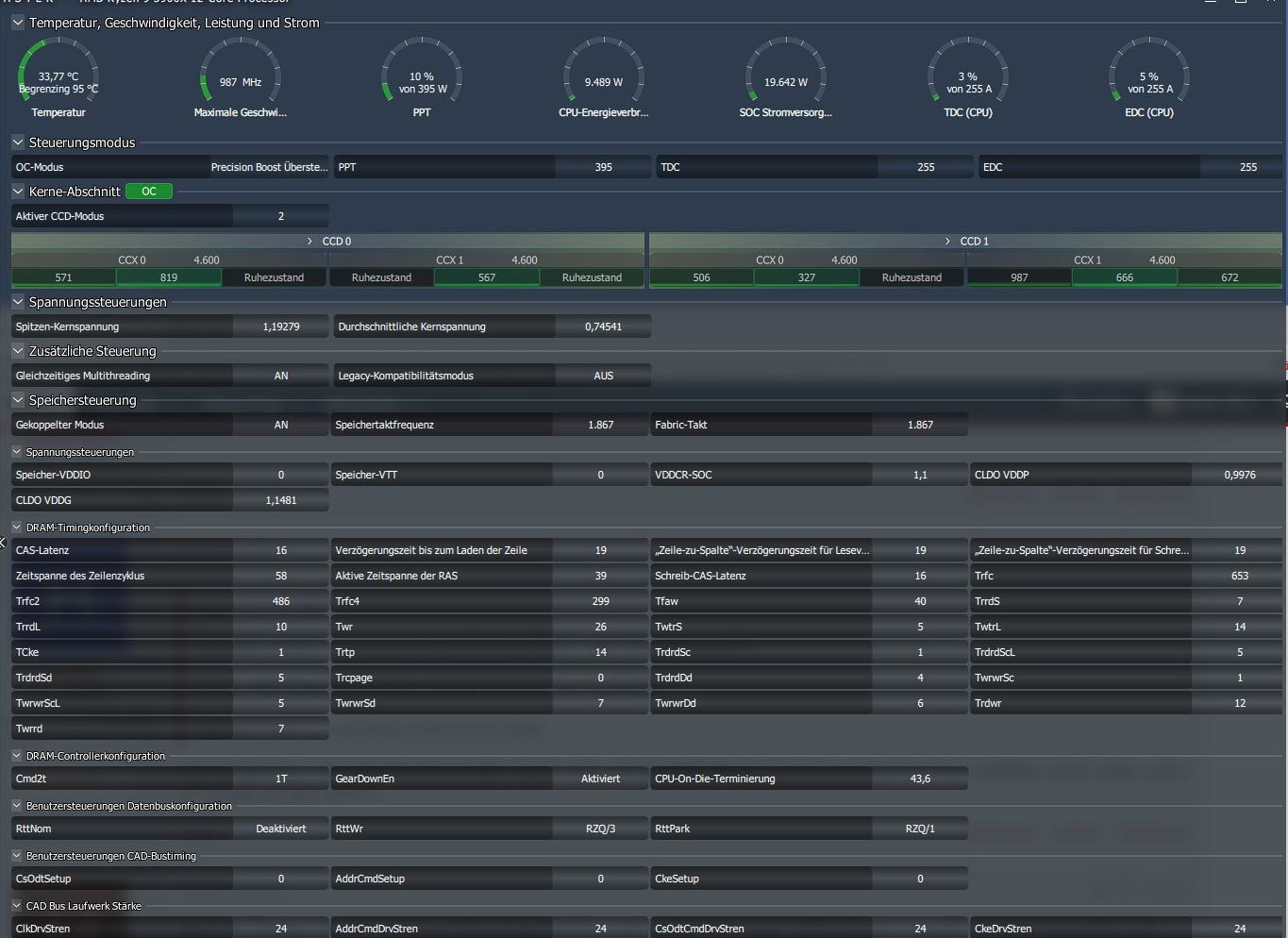Screen dimensions: 1288x938
Task: Click RttWr value RZQ/3
Action: pyautogui.click(x=601, y=829)
